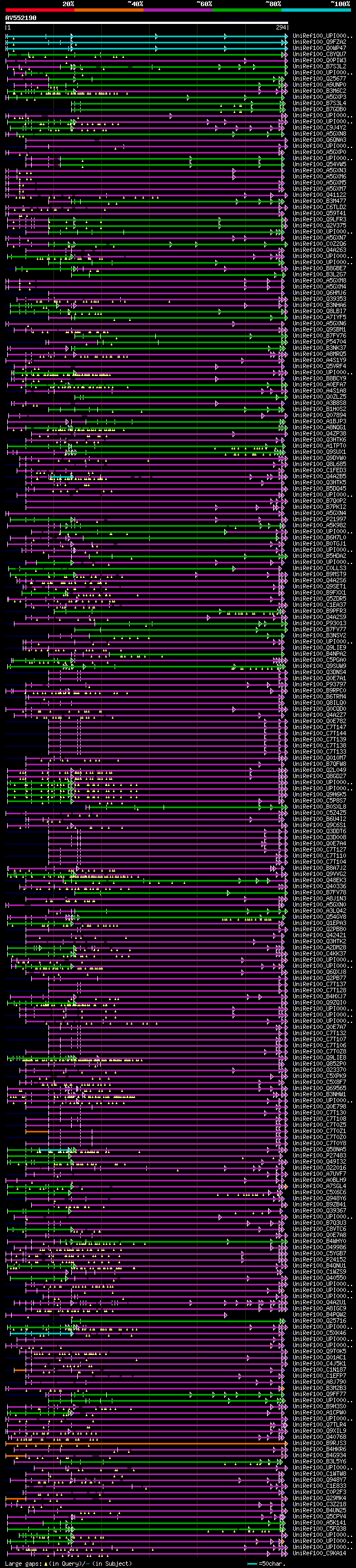This screenshot has height=1568, width=356.
Task: Click UniRef100_B7GDB0 label
Action: point(319,109)
